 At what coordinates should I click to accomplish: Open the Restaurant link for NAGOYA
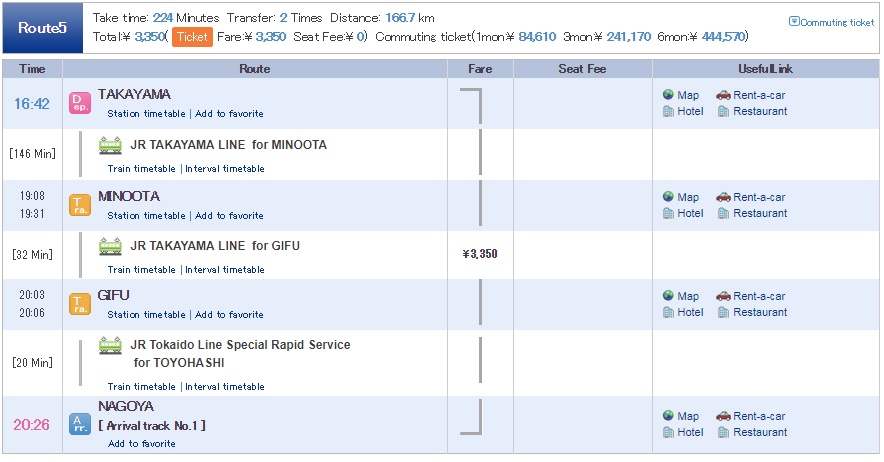(x=760, y=432)
